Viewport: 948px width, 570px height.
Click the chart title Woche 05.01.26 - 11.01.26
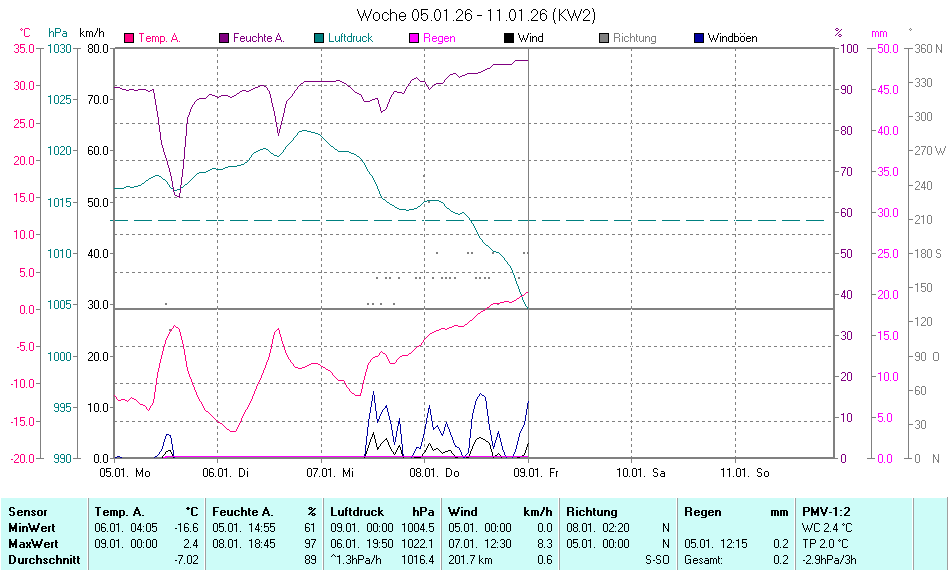tap(476, 15)
